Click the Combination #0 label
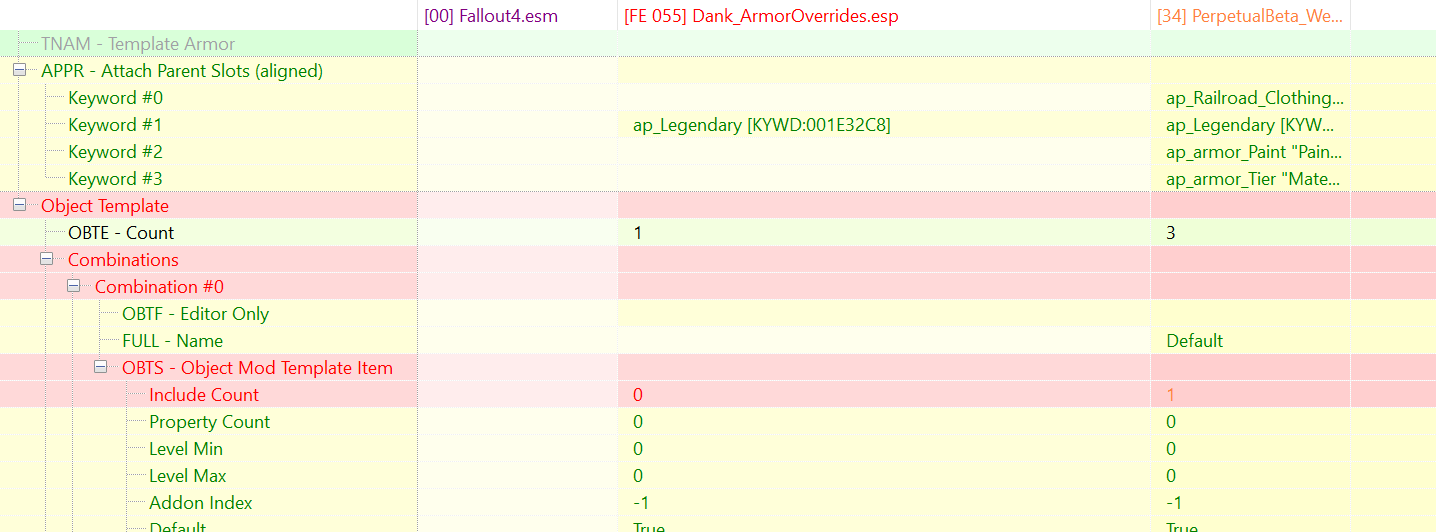This screenshot has width=1436, height=532. (x=159, y=287)
